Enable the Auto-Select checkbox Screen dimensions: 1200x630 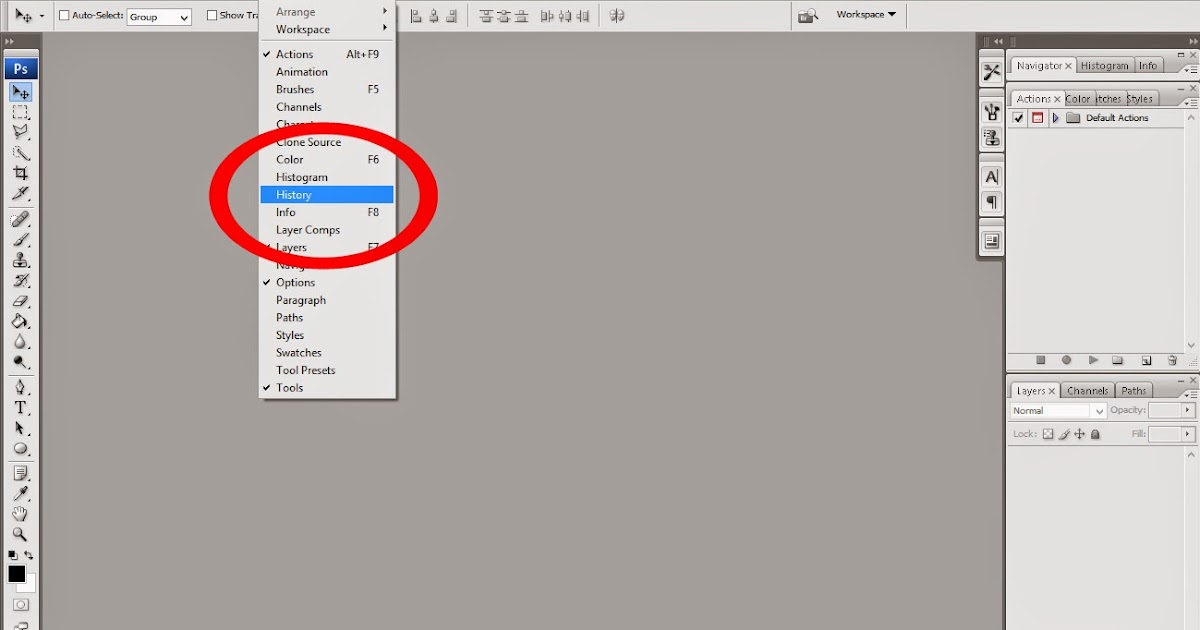65,15
